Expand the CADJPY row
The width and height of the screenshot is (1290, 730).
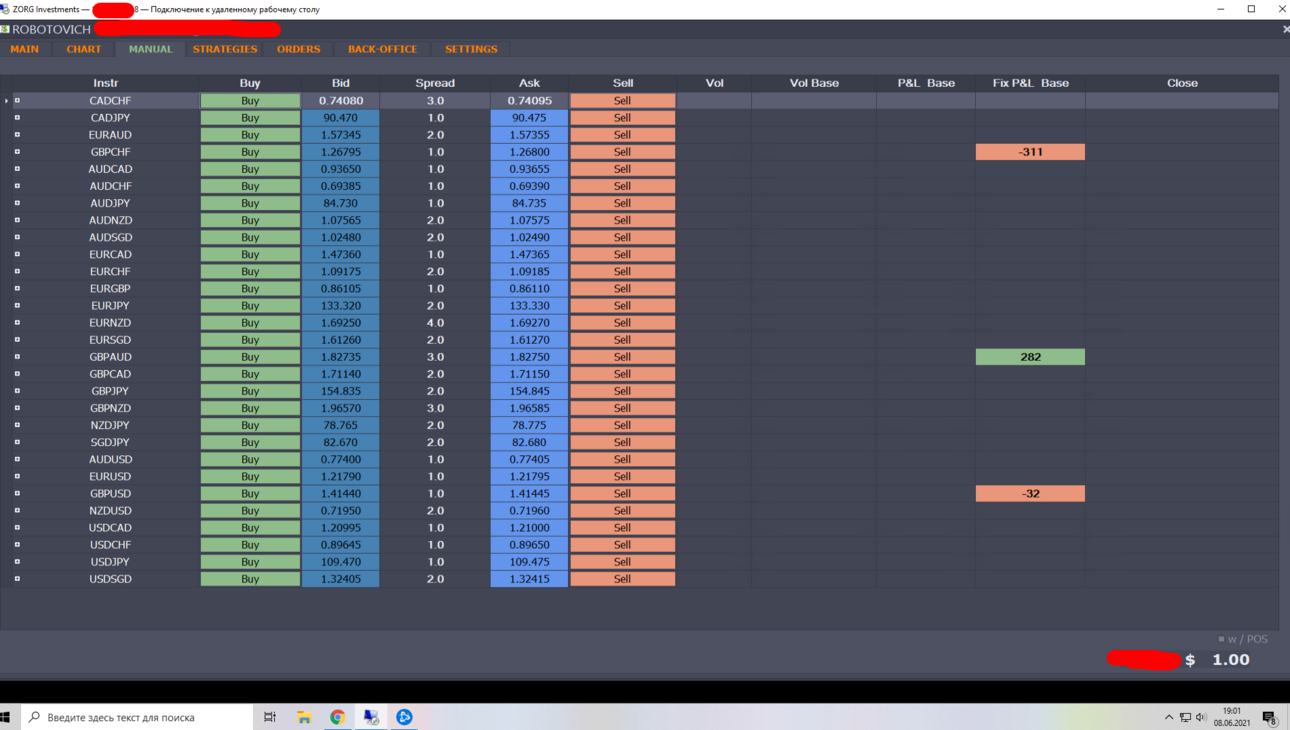[x=17, y=118]
